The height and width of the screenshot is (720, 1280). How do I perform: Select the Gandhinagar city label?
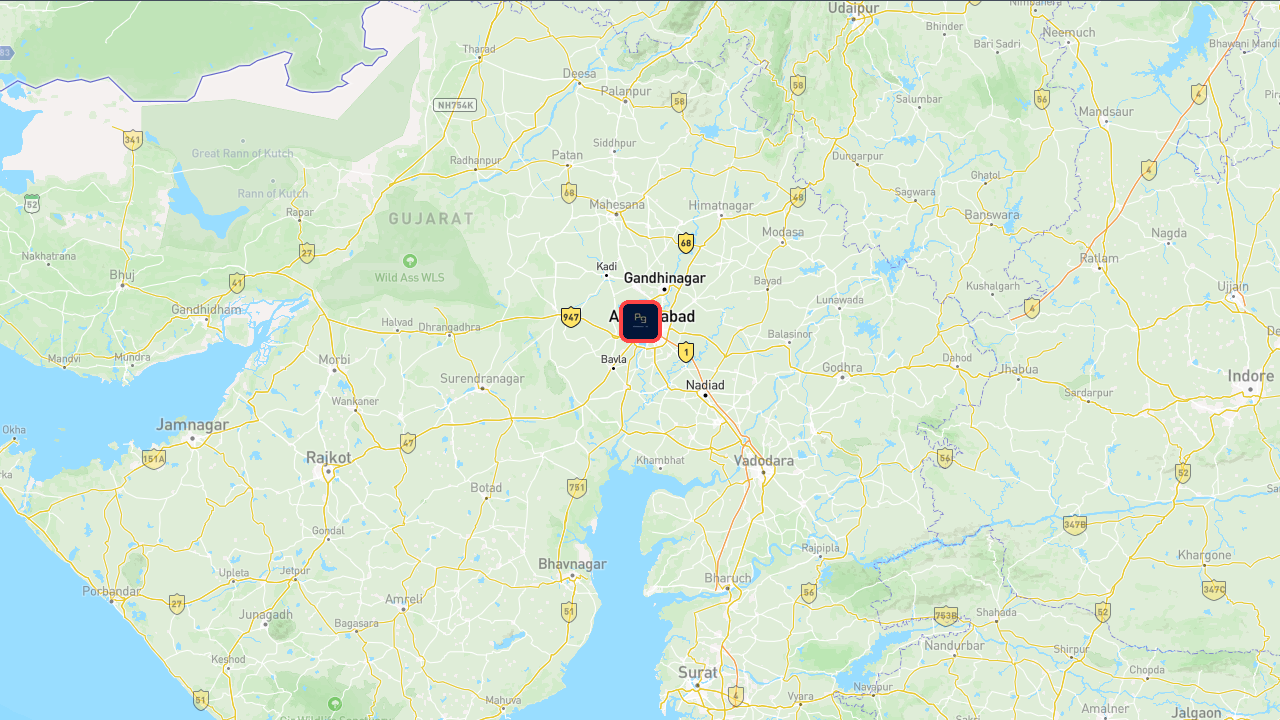664,278
